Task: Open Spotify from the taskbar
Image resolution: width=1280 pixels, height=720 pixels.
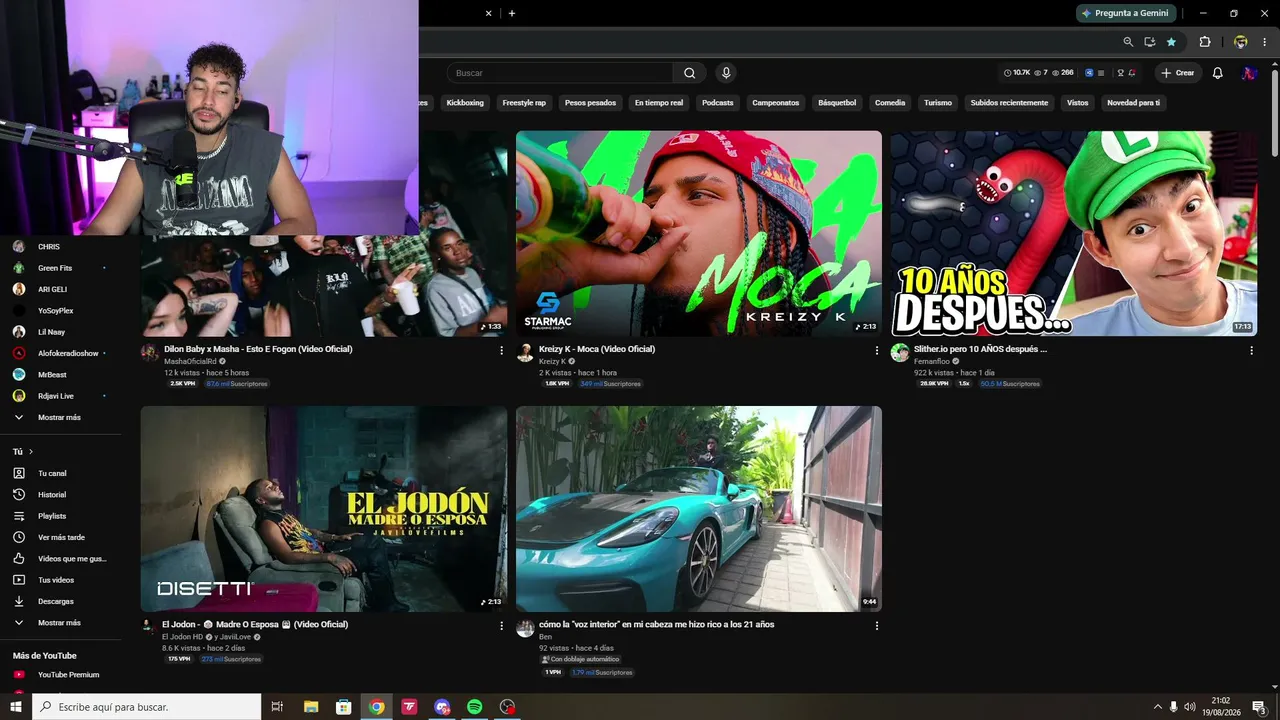Action: click(475, 707)
